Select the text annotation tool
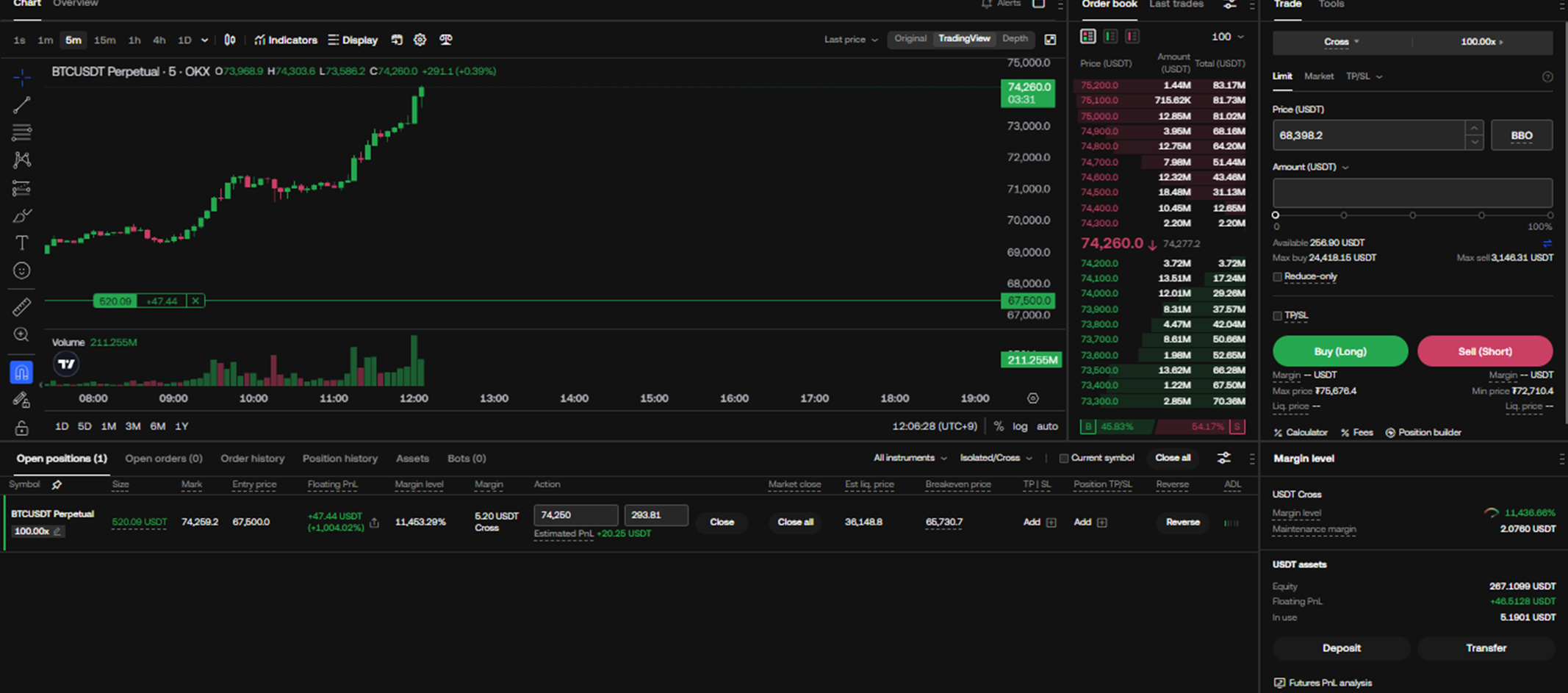Image resolution: width=1568 pixels, height=693 pixels. (x=21, y=243)
